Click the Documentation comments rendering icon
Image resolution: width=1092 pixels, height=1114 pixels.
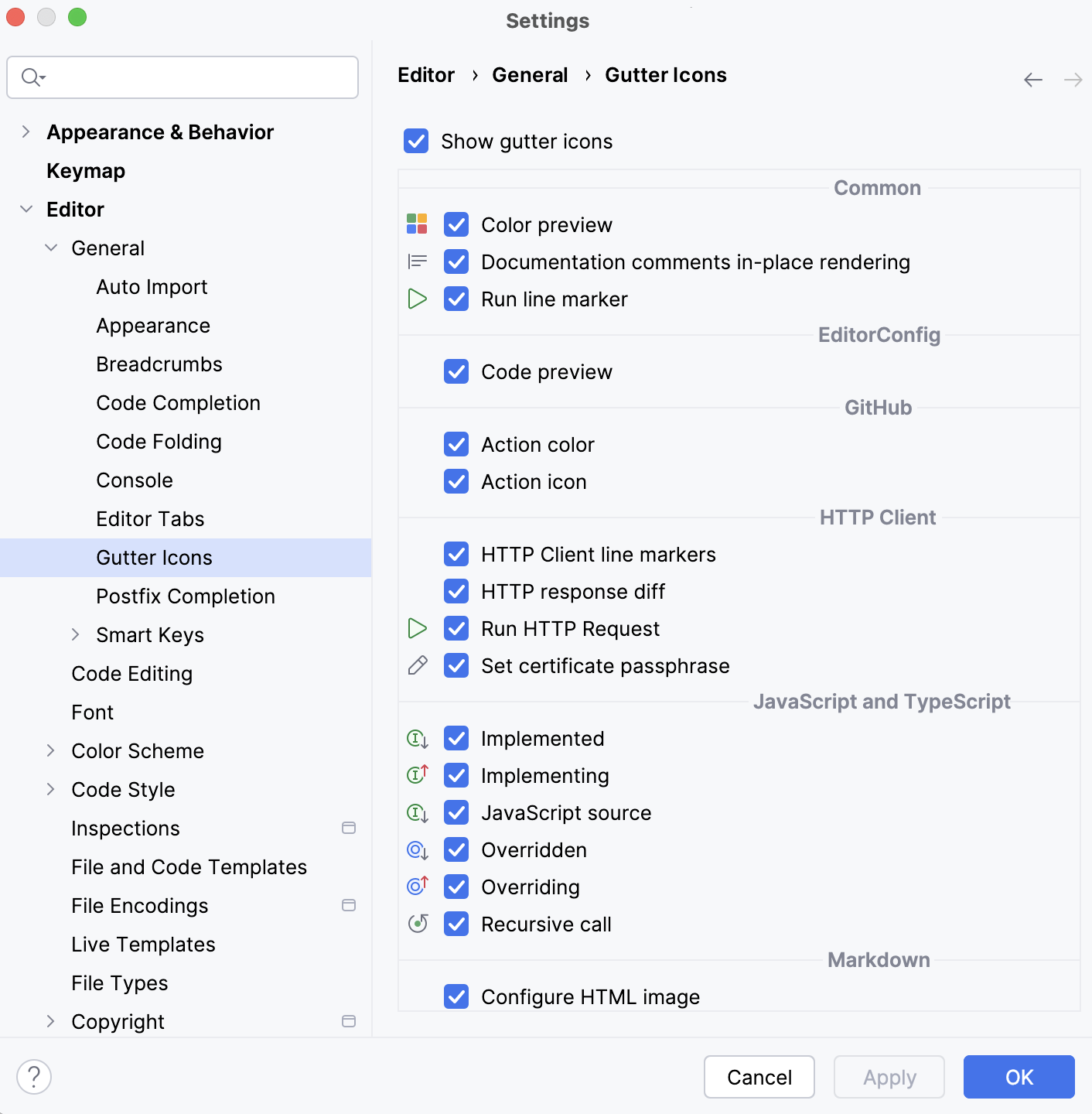coord(417,261)
